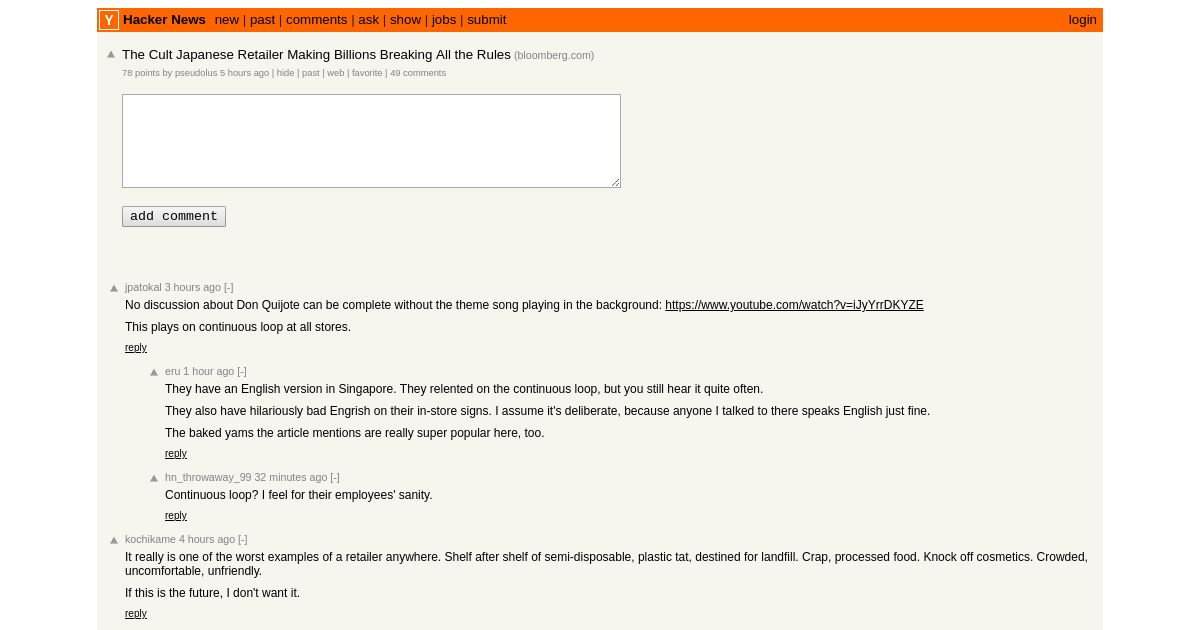Open hn_throwaway_99's user profile
This screenshot has width=1200, height=630.
coord(208,477)
